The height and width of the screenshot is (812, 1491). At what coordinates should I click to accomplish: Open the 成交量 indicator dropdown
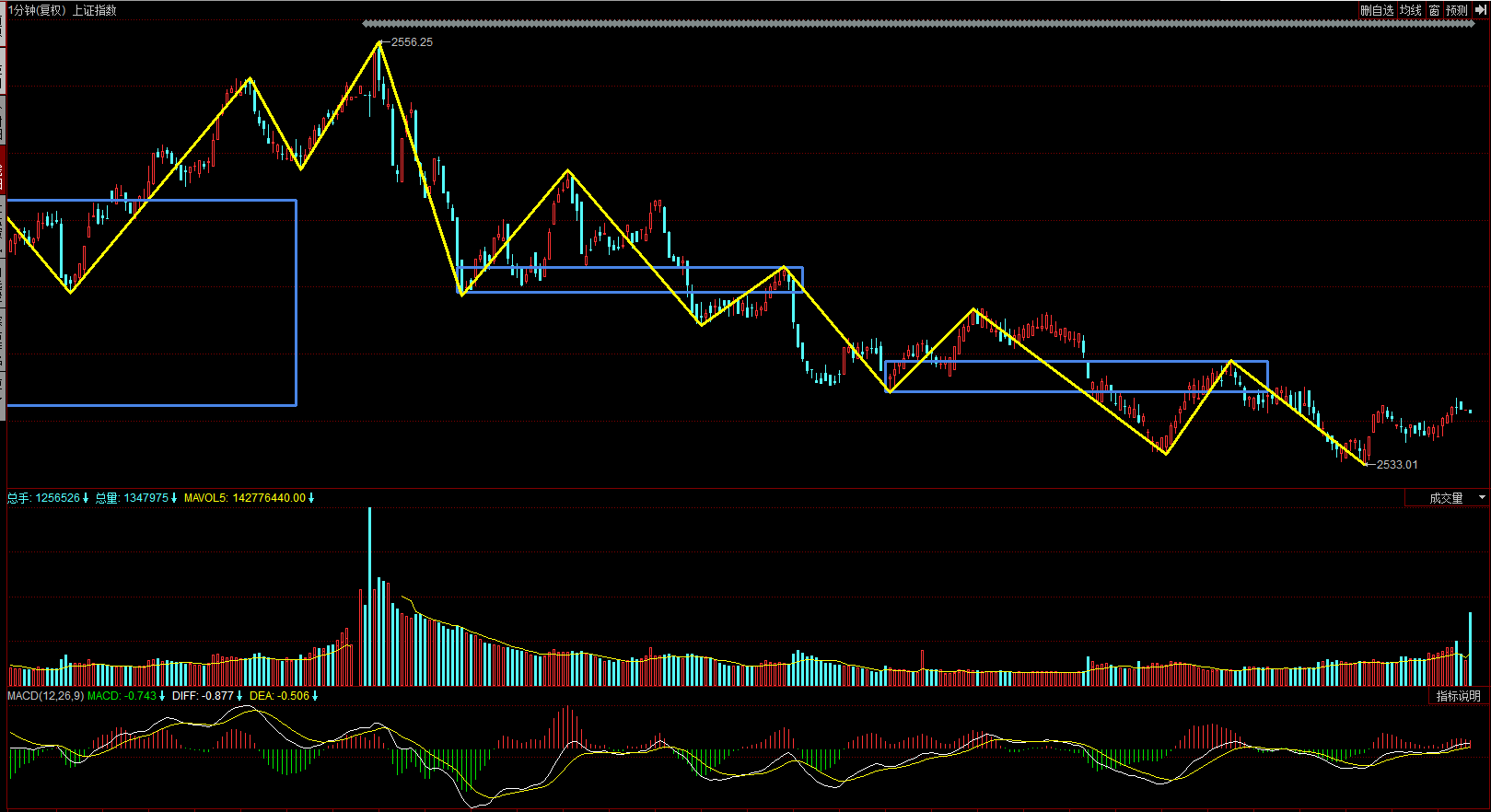coord(1447,498)
